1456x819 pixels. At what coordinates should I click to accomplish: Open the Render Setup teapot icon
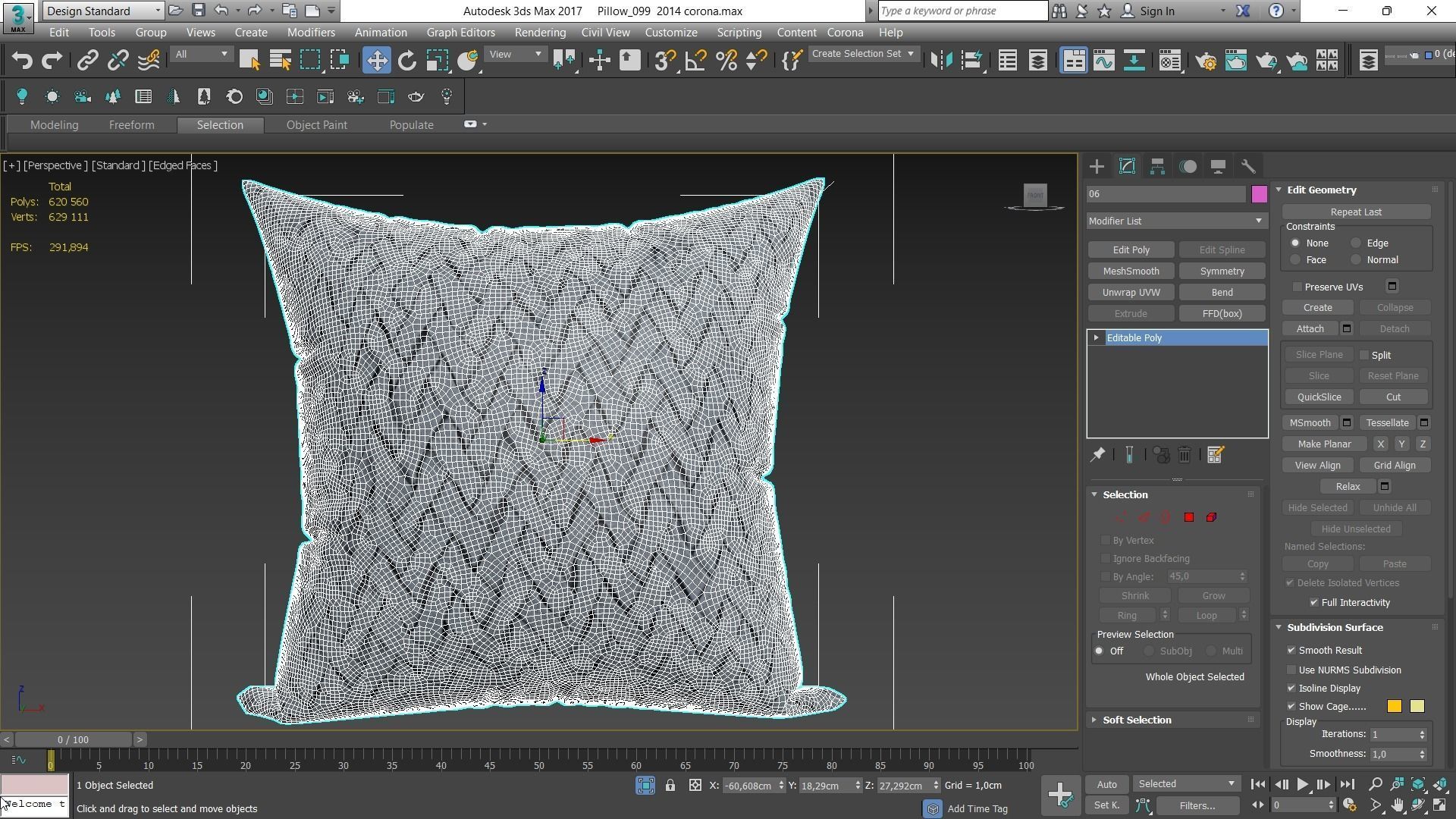click(1207, 61)
